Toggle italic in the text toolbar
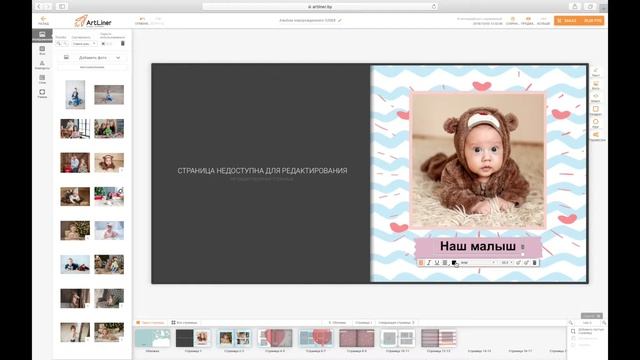 [x=429, y=263]
